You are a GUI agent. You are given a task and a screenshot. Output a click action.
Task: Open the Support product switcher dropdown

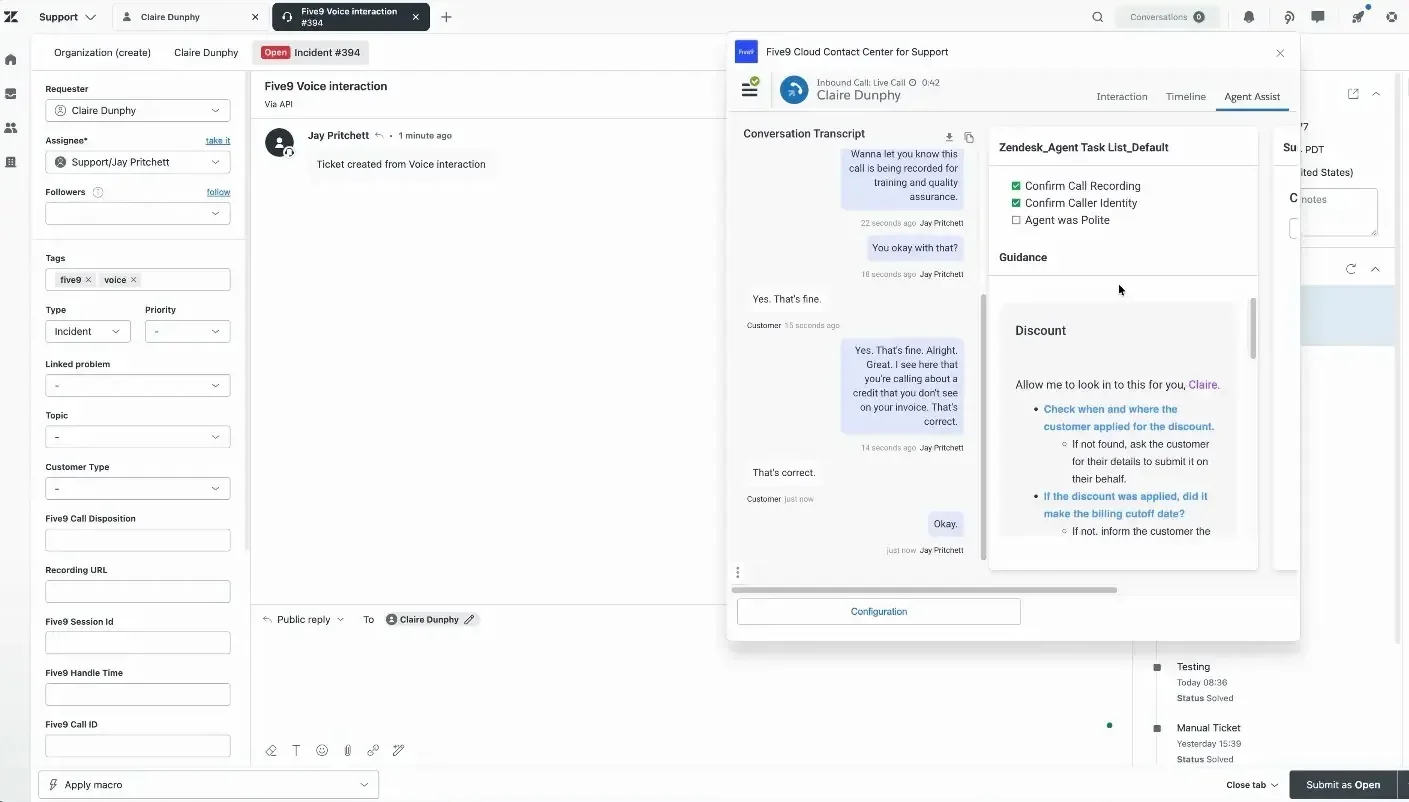pyautogui.click(x=67, y=17)
